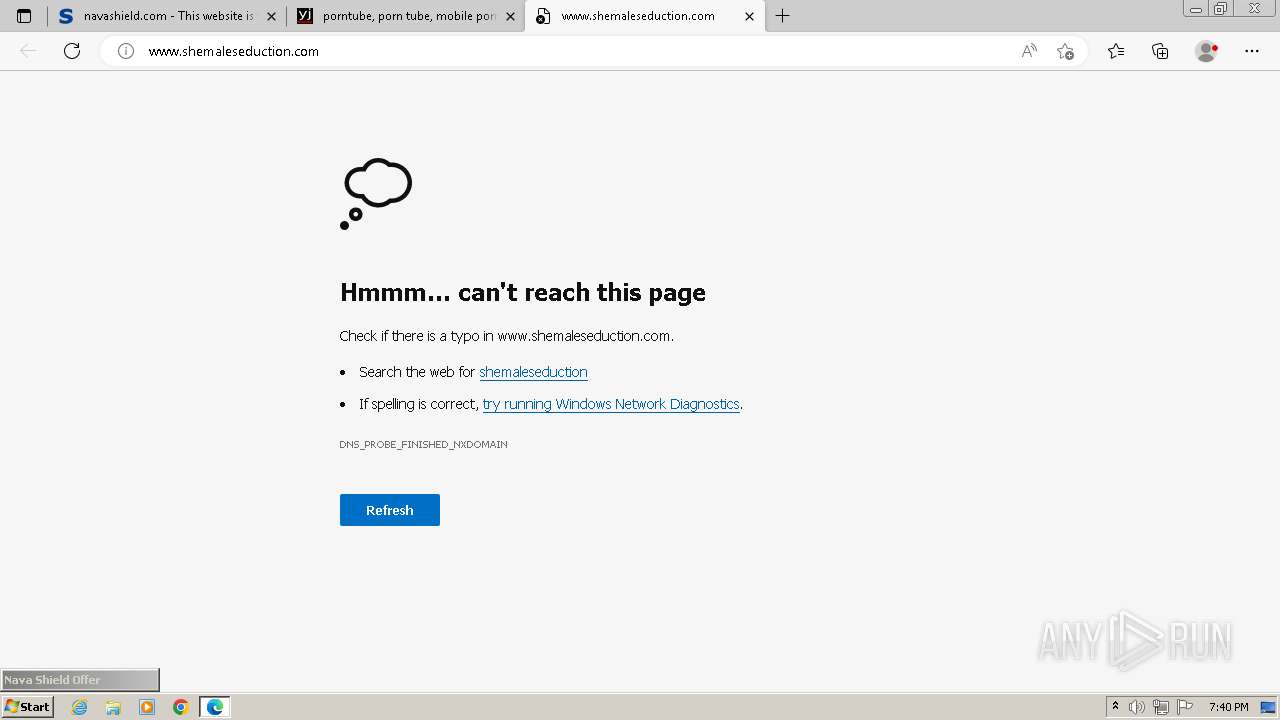Follow the shemaleseduction search link

tap(533, 372)
